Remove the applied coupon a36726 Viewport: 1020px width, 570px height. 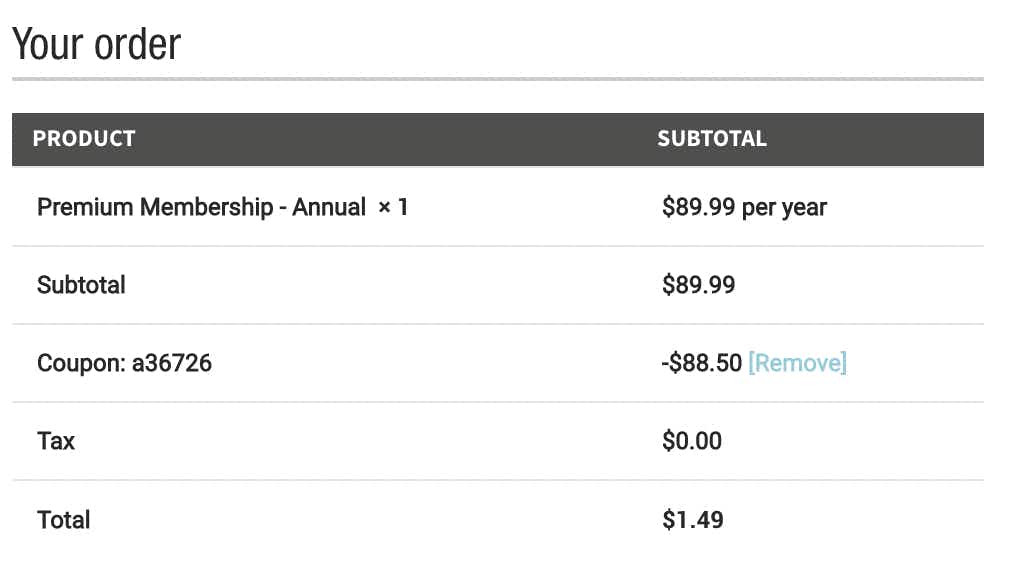[x=797, y=363]
